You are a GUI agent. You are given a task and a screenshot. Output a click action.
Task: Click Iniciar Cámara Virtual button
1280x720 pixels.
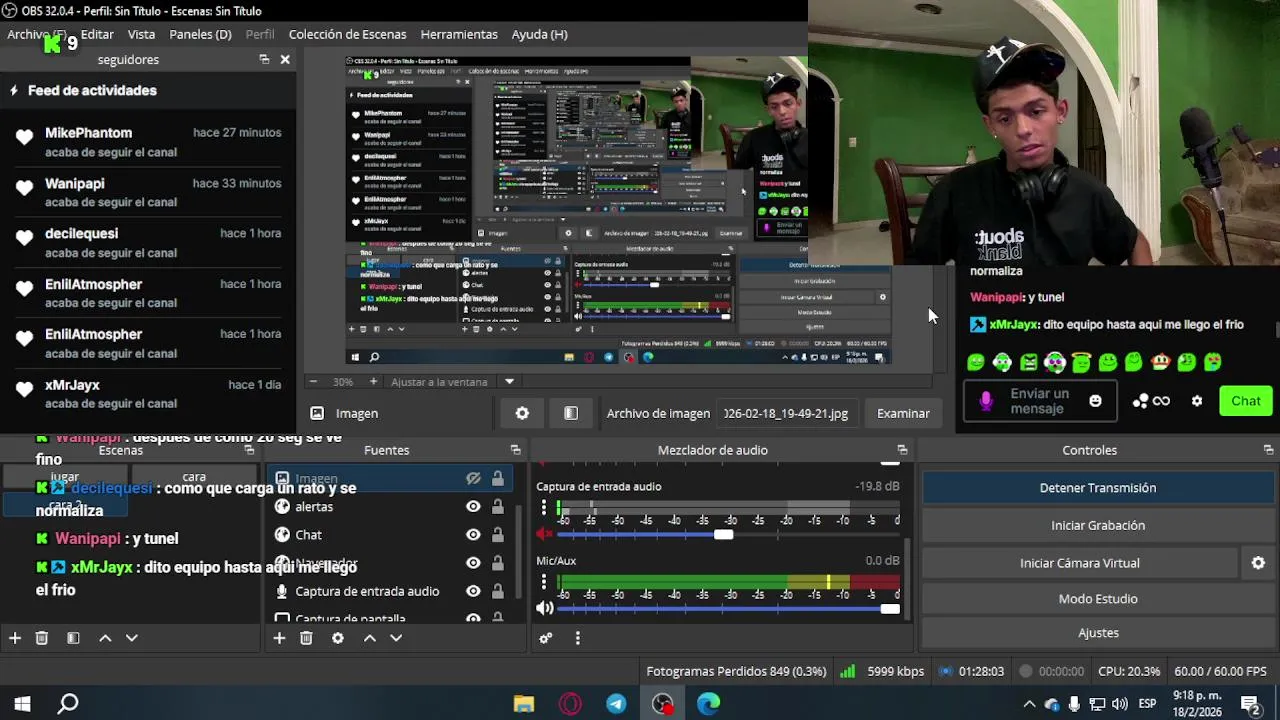tap(1079, 563)
